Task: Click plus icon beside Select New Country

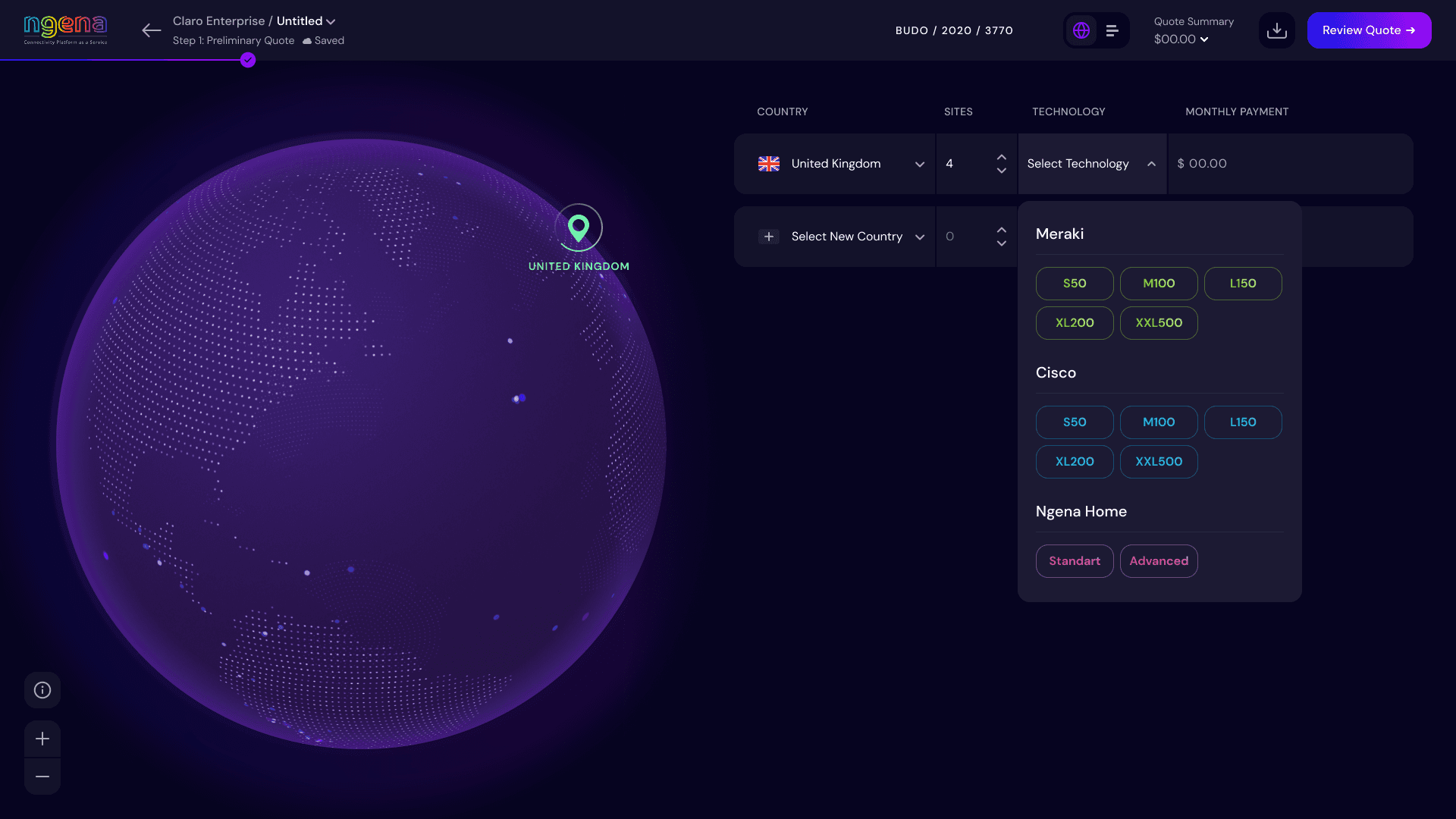Action: click(769, 237)
